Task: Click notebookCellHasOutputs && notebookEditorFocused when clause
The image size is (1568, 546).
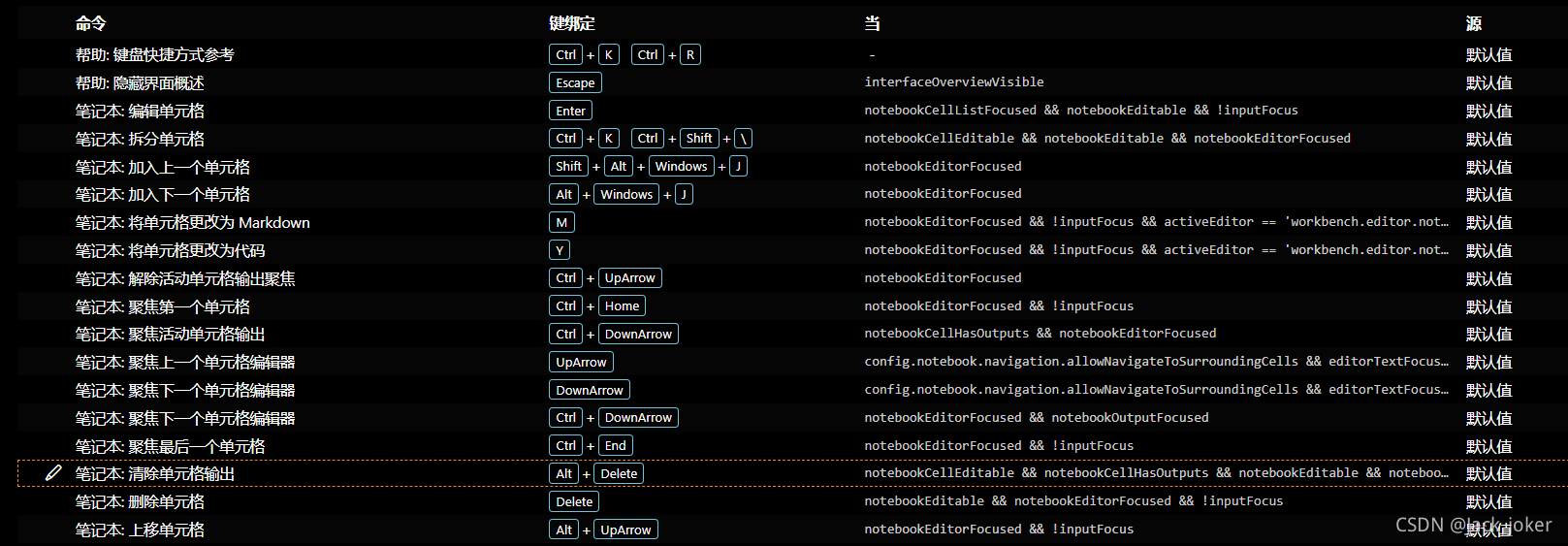Action: point(1040,334)
